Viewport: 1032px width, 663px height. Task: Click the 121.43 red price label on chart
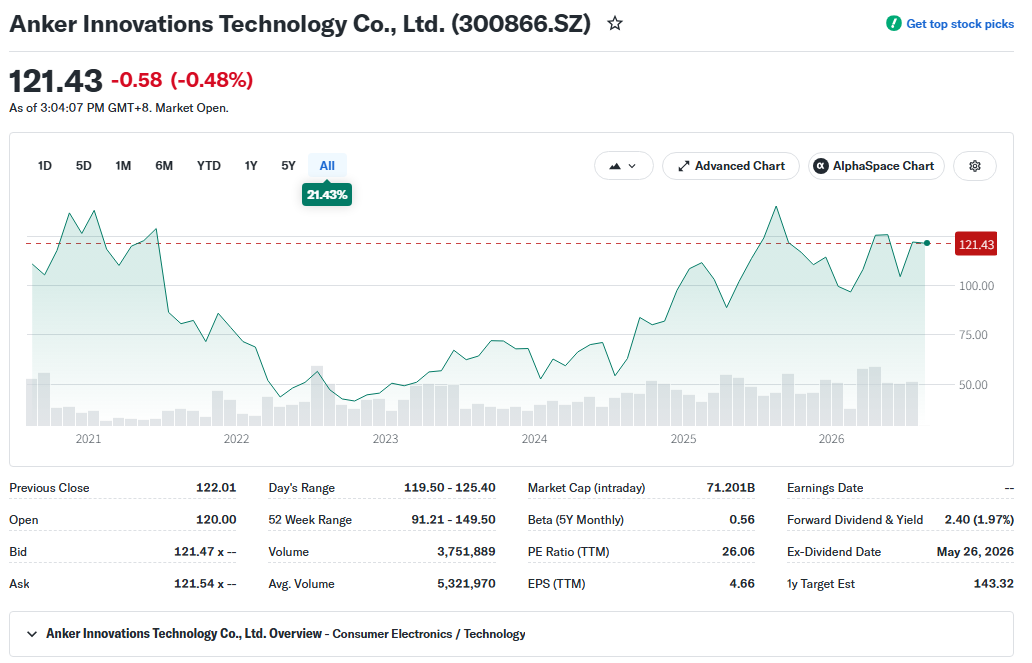click(976, 244)
